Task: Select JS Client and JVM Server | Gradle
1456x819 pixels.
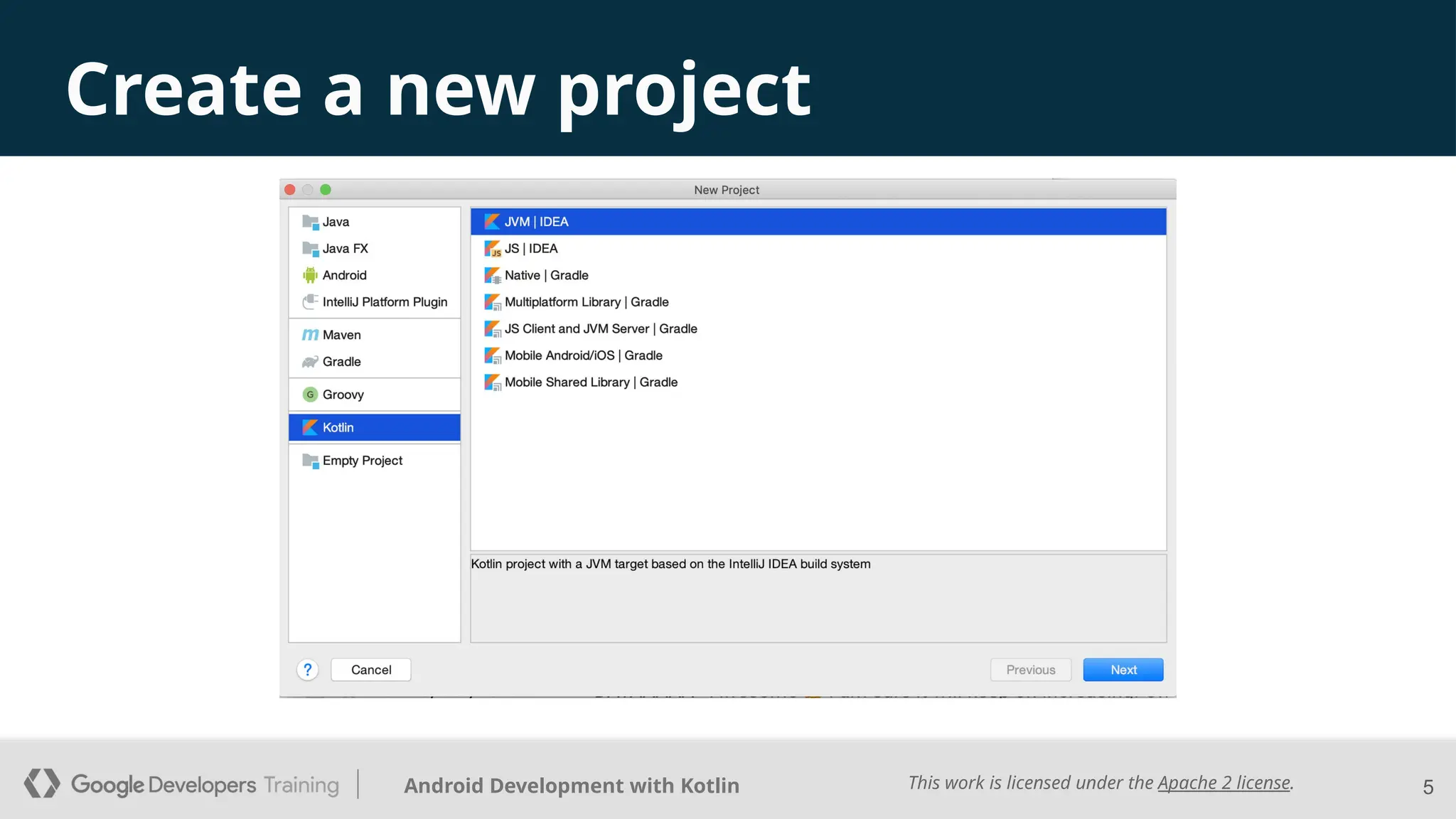Action: pos(818,329)
